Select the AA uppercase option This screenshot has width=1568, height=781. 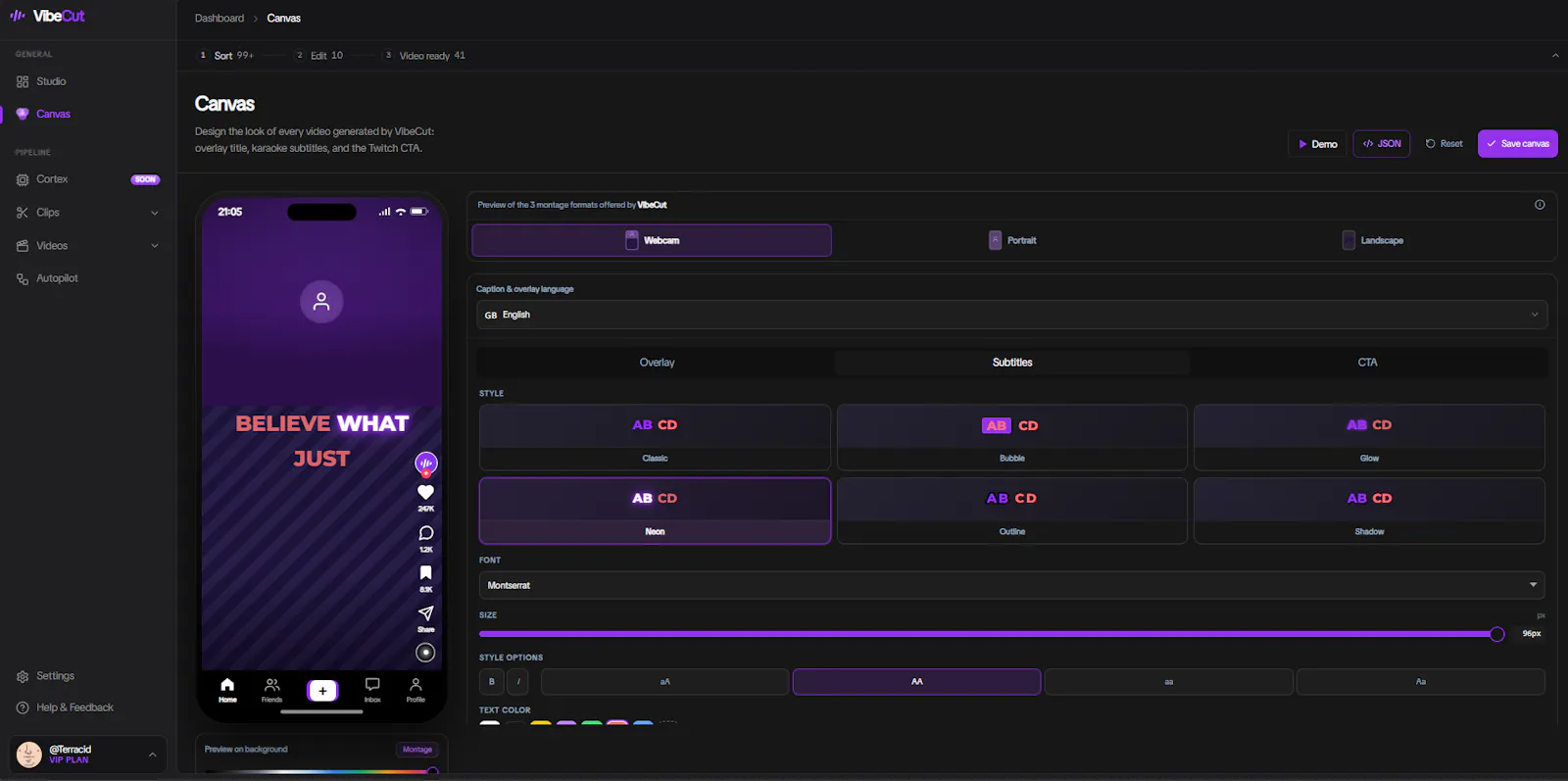tap(917, 682)
